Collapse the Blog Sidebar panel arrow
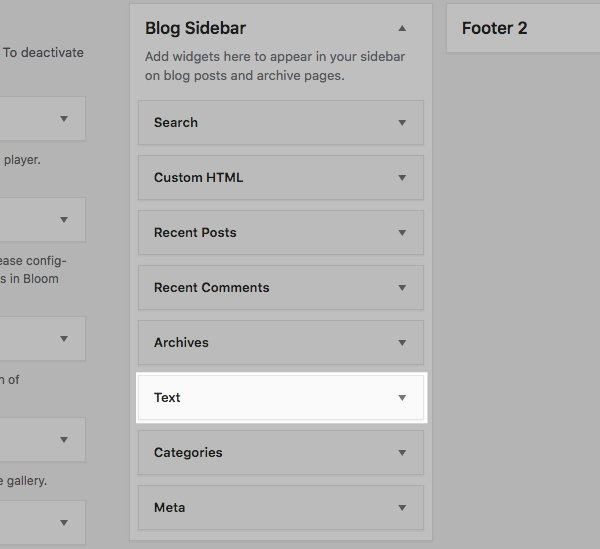 402,29
